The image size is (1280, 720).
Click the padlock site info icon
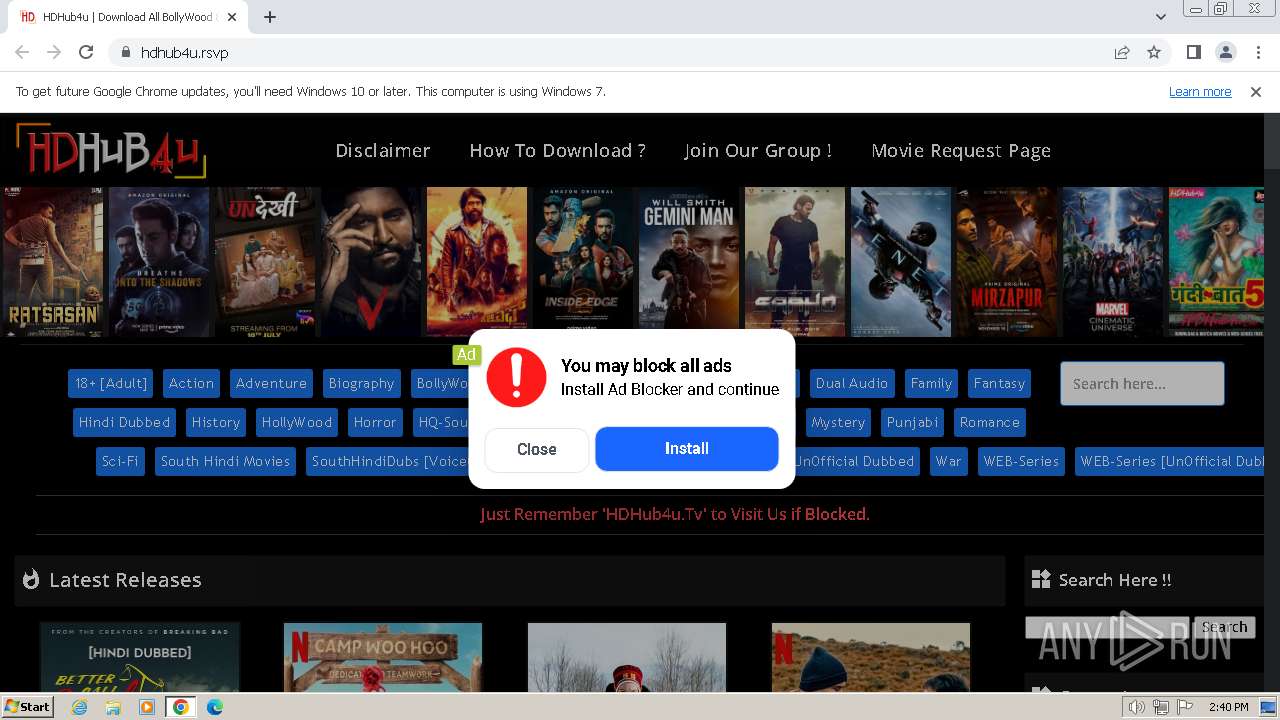[x=126, y=52]
